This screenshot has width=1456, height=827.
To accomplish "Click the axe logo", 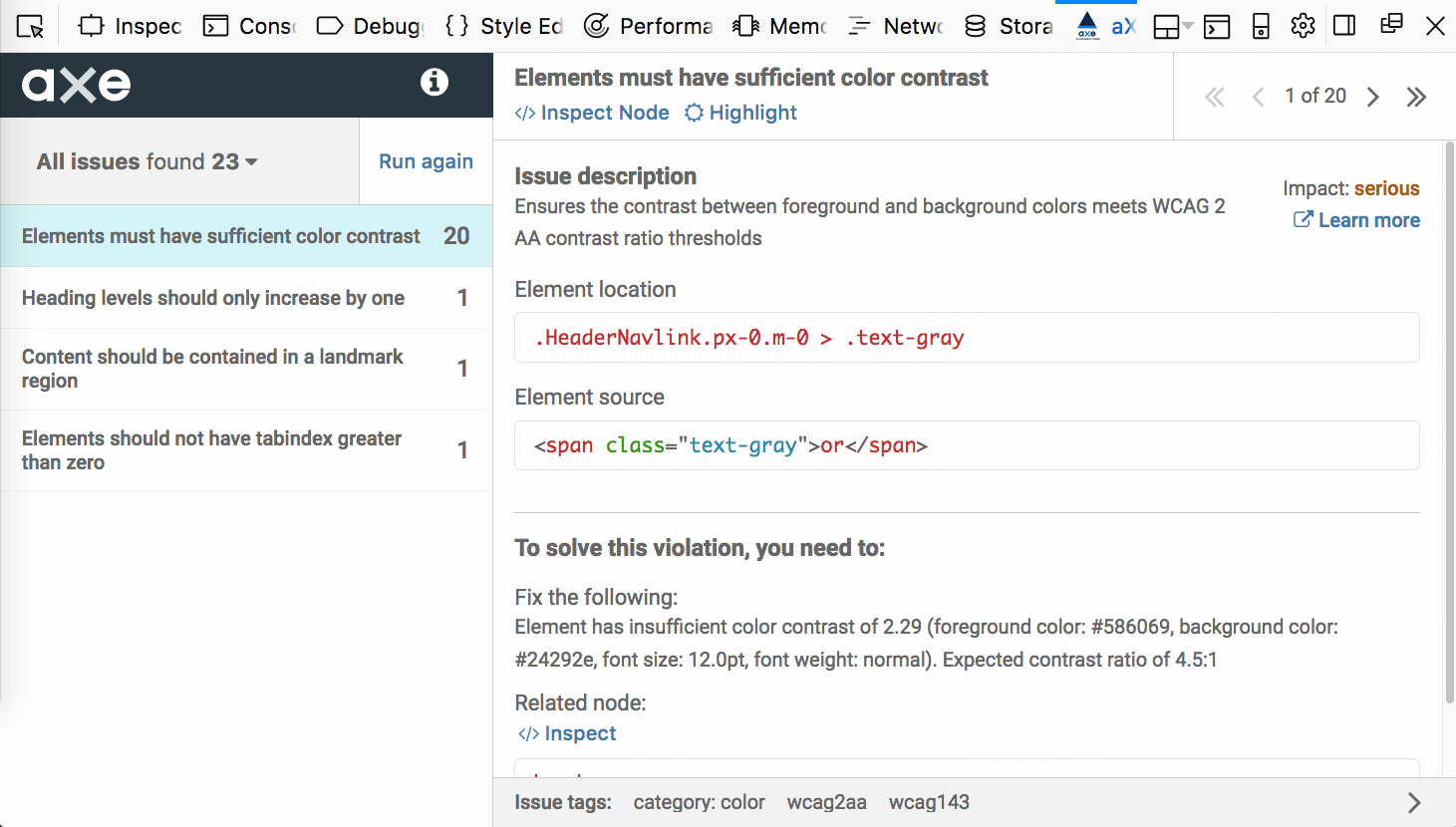I will coord(77,85).
